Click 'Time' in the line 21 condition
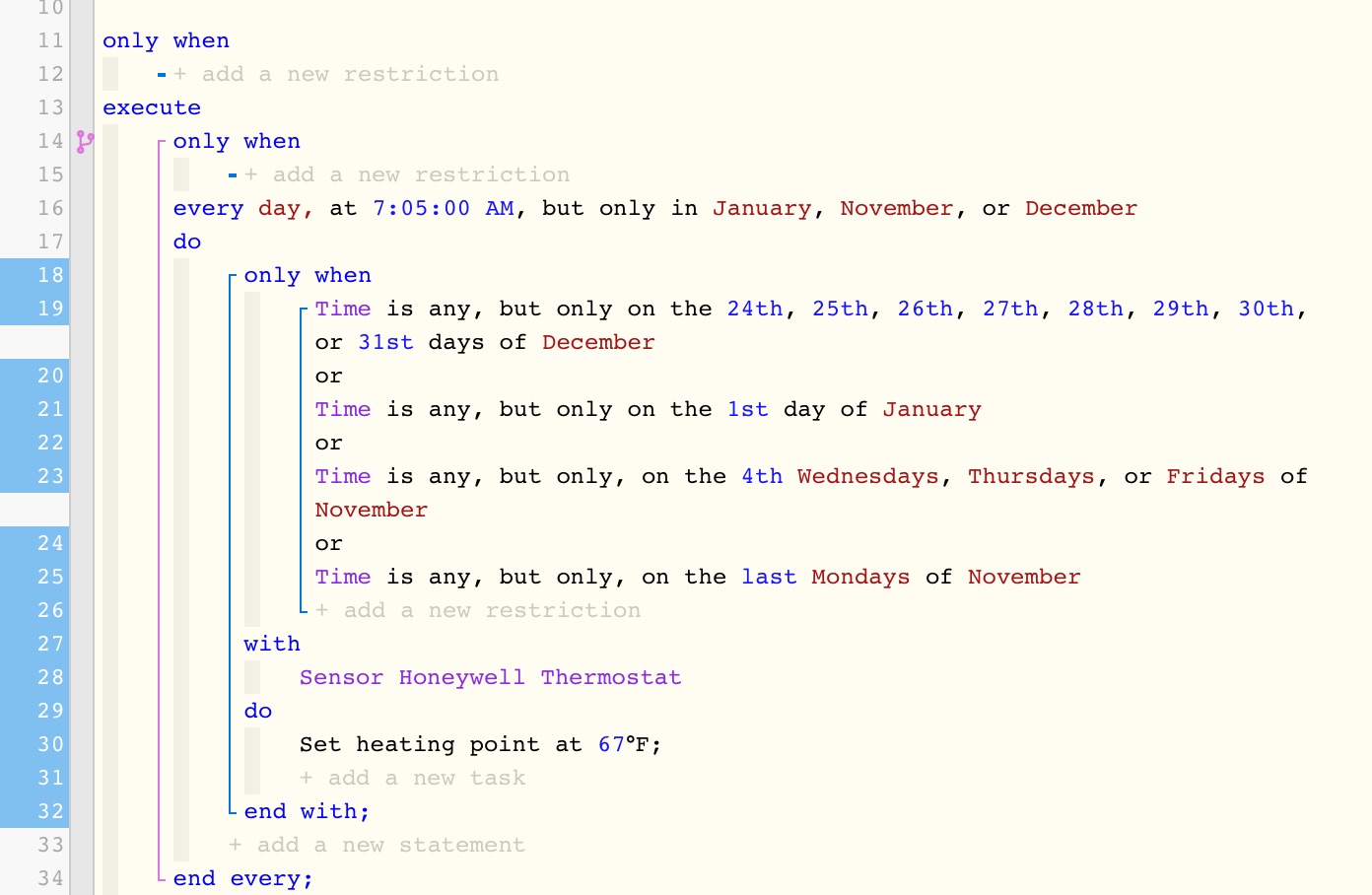The width and height of the screenshot is (1372, 895). pos(343,409)
